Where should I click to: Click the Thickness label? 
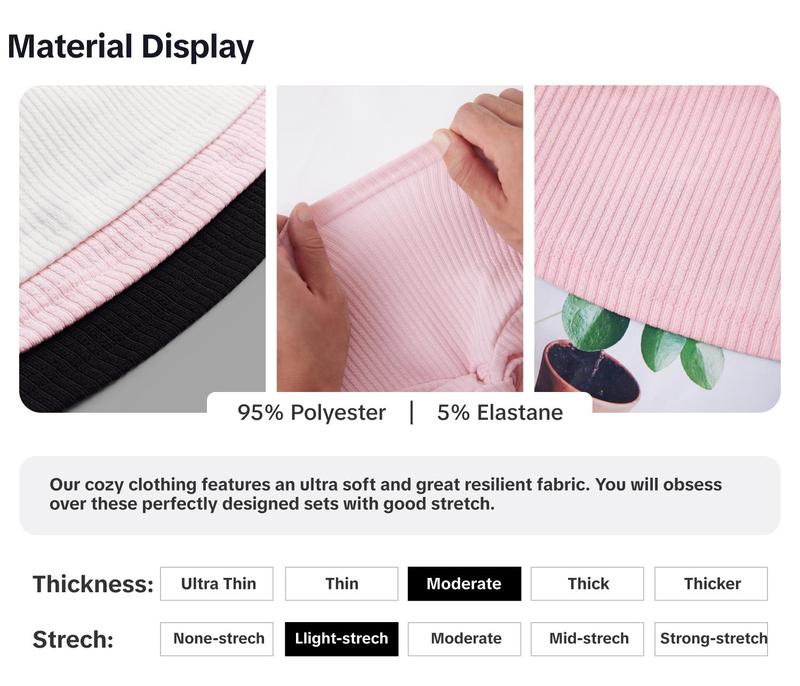pyautogui.click(x=93, y=584)
